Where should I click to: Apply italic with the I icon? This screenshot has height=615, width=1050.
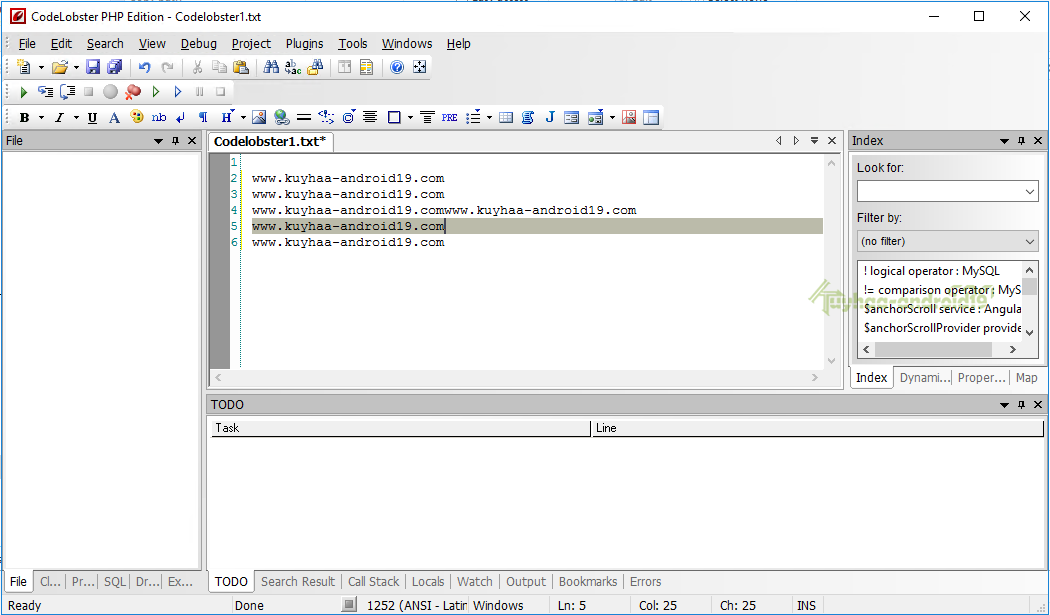59,118
